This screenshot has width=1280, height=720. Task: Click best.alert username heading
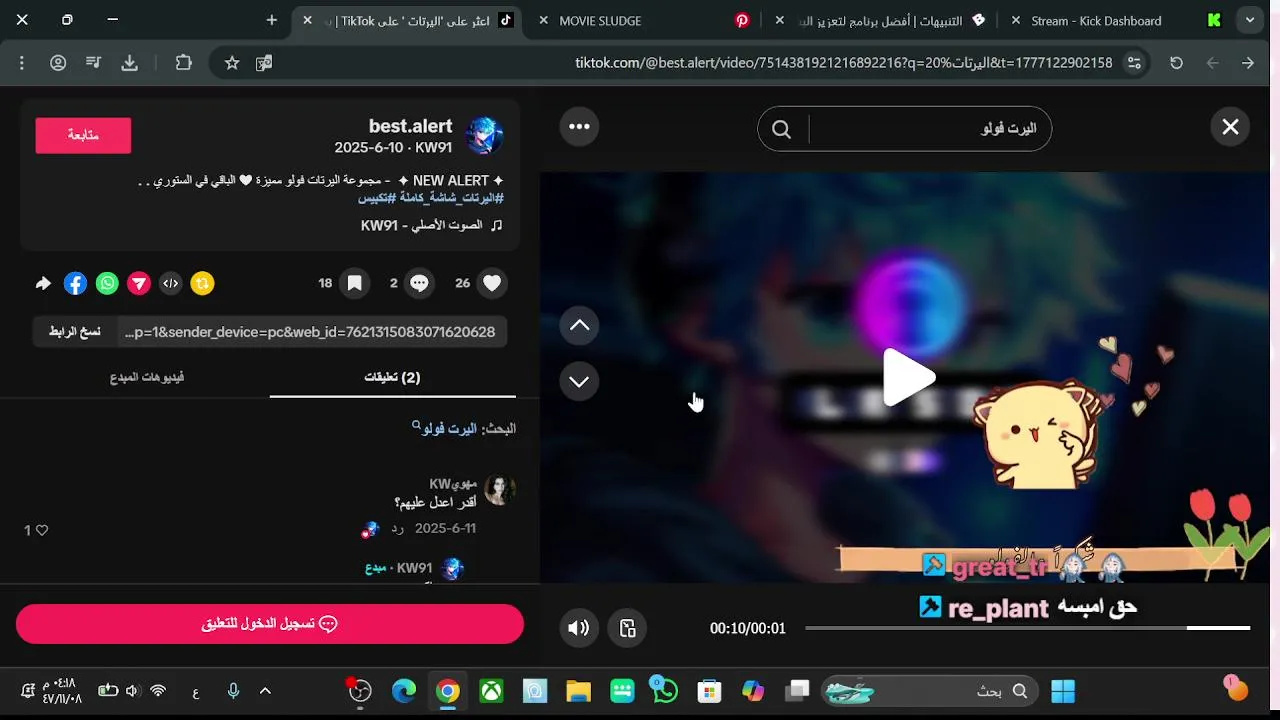click(x=410, y=126)
